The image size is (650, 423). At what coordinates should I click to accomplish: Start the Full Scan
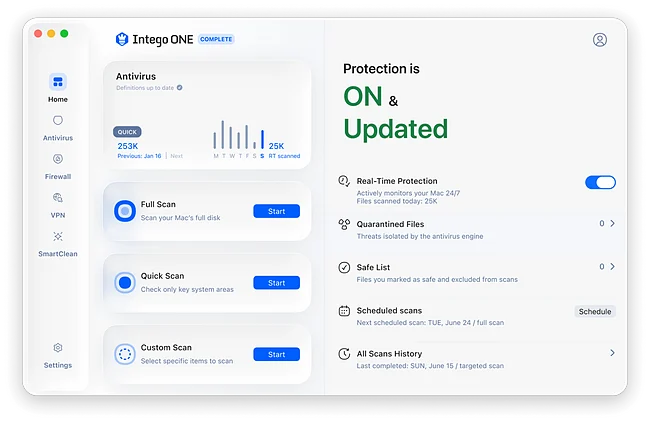(276, 211)
